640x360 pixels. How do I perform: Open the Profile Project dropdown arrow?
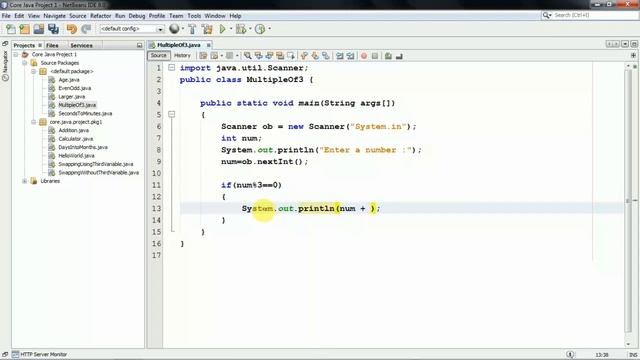[x=269, y=29]
